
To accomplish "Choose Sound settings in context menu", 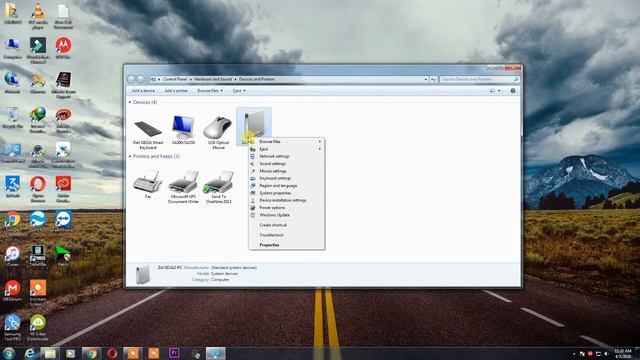I will click(x=287, y=164).
